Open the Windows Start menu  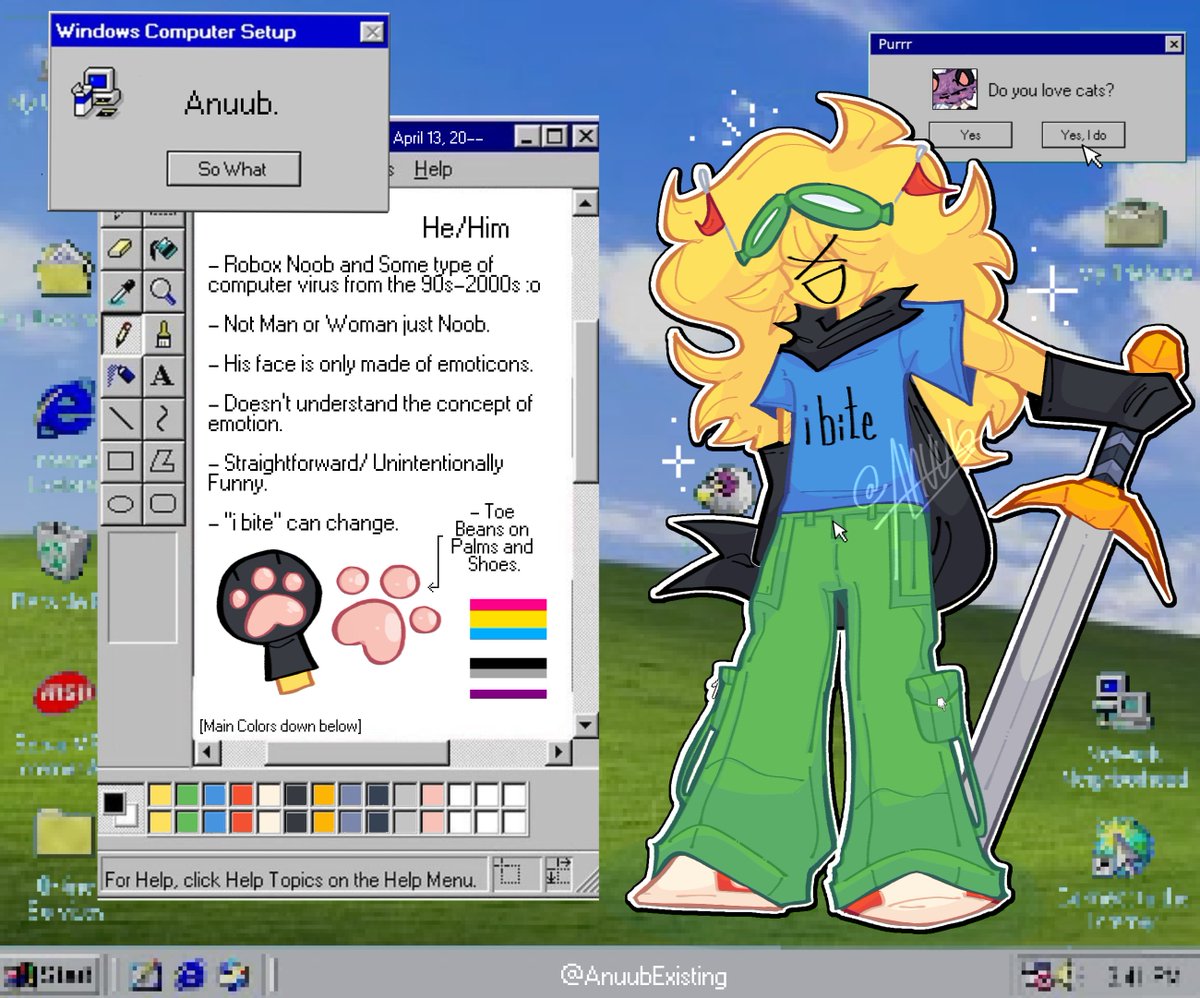pyautogui.click(x=50, y=974)
